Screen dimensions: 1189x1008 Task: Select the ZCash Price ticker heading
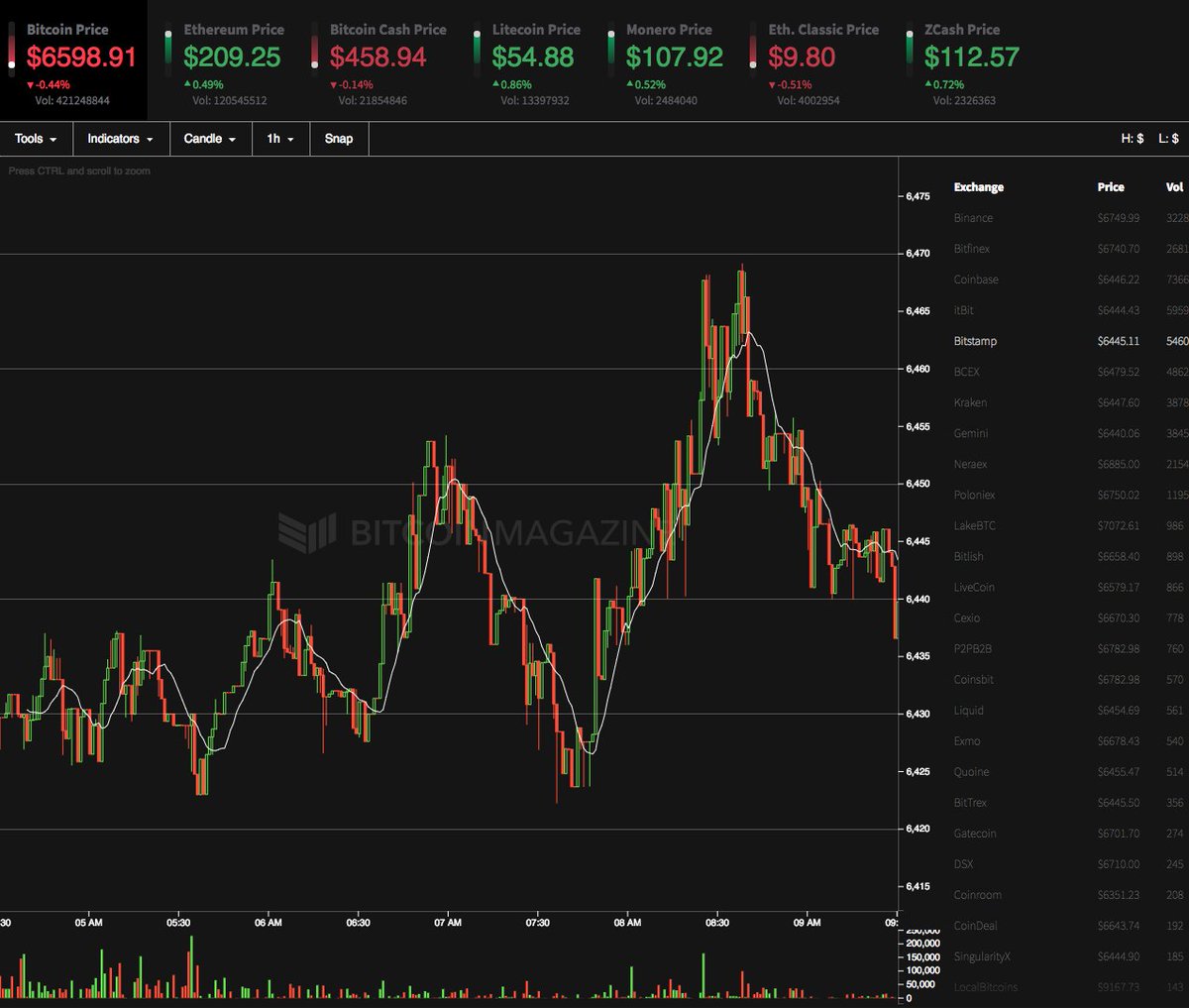point(962,30)
